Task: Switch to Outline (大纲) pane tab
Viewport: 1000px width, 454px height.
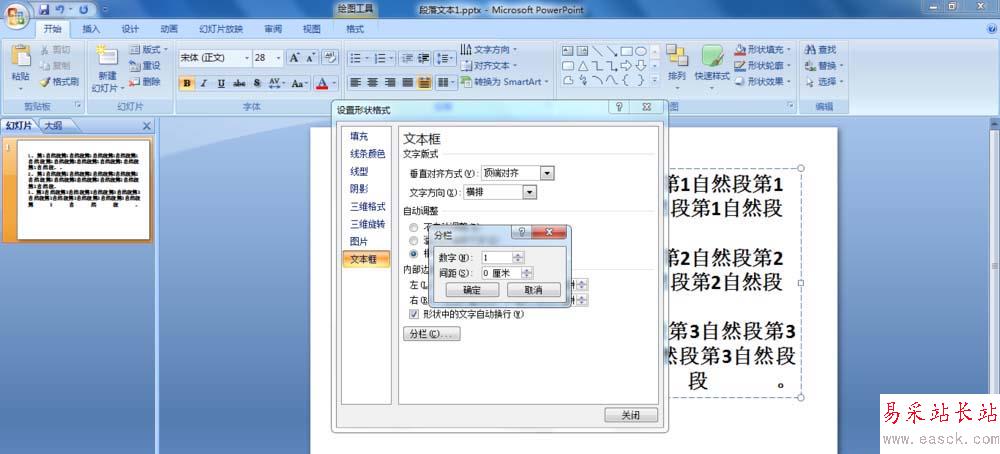Action: [54, 126]
